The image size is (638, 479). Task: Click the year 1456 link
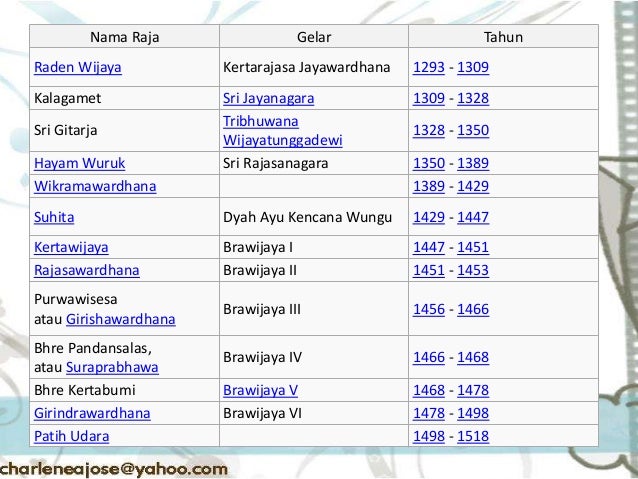(x=429, y=309)
